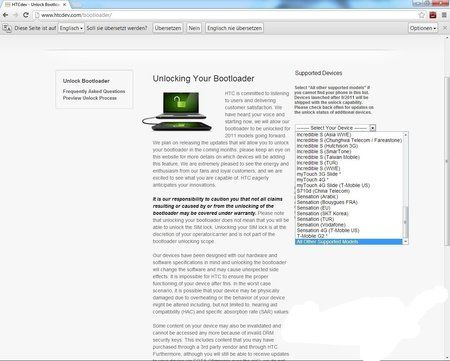The width and height of the screenshot is (450, 361).
Task: Click the browser back arrow
Action: coord(5,15)
